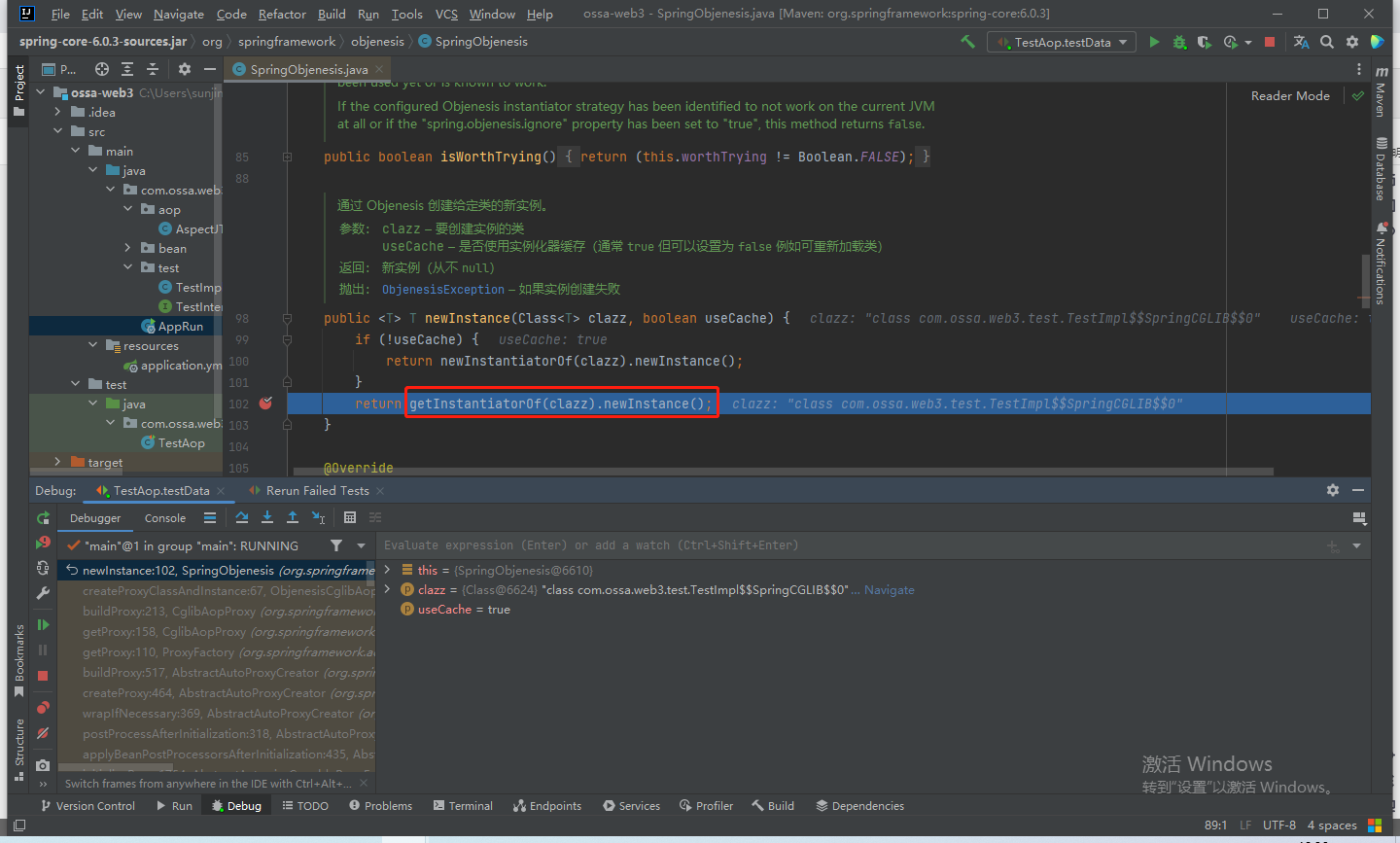Close the SpringObjenesis.java editor tab
The height and width of the screenshot is (843, 1400).
pyautogui.click(x=379, y=69)
